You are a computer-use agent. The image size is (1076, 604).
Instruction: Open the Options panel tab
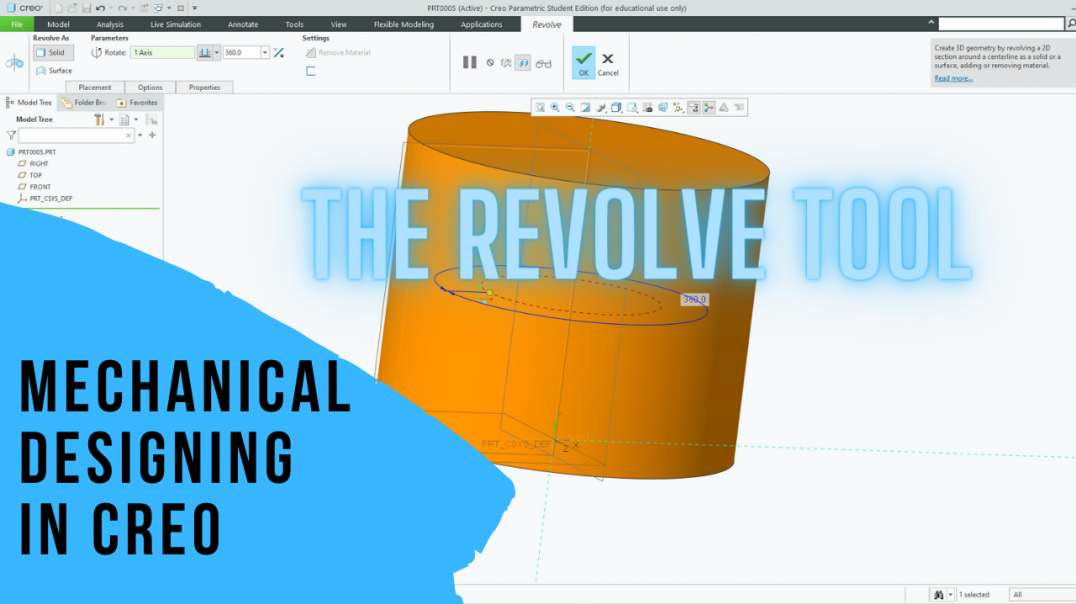pos(150,87)
